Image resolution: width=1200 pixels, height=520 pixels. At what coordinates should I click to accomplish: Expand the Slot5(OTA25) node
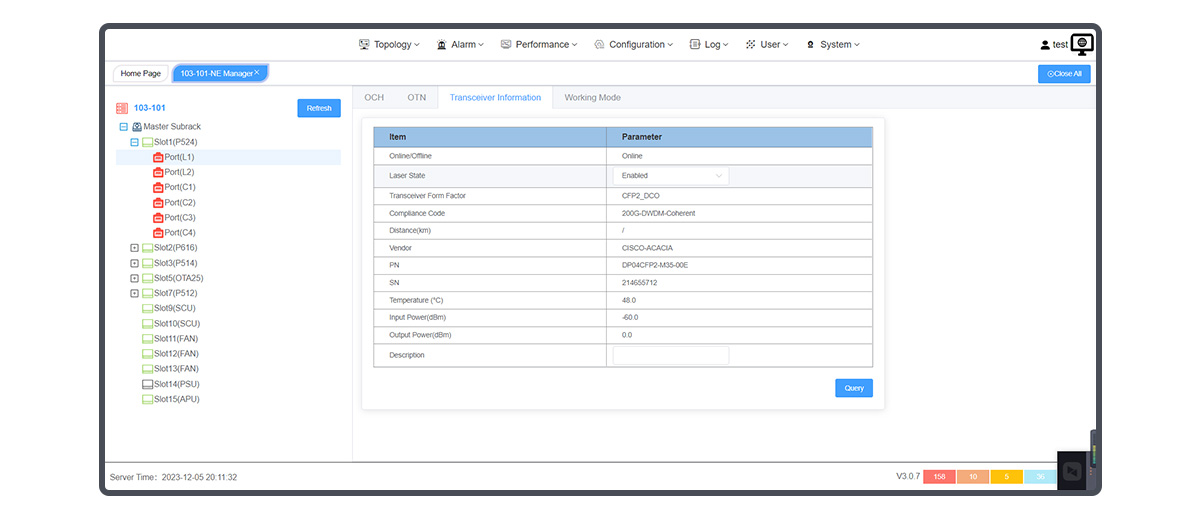click(134, 278)
